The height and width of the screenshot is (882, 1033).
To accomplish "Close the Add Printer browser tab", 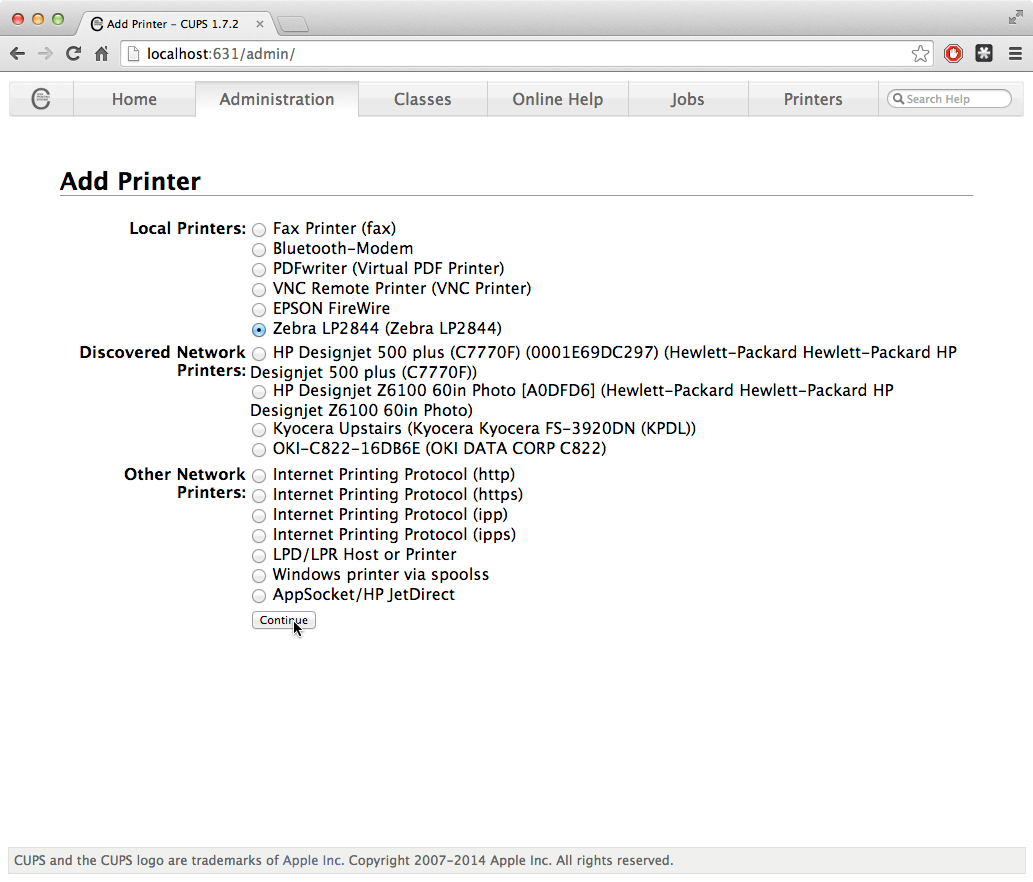I will 260,24.
